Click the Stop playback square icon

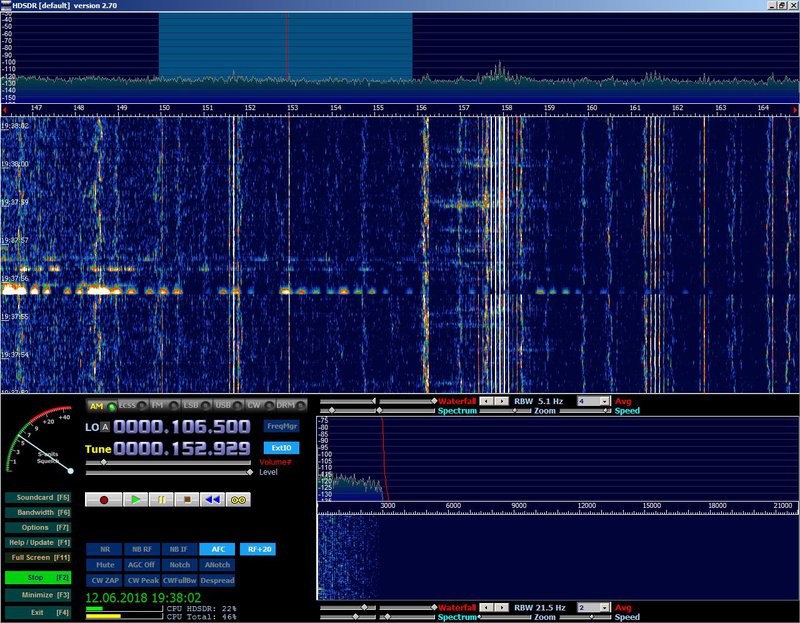(188, 498)
